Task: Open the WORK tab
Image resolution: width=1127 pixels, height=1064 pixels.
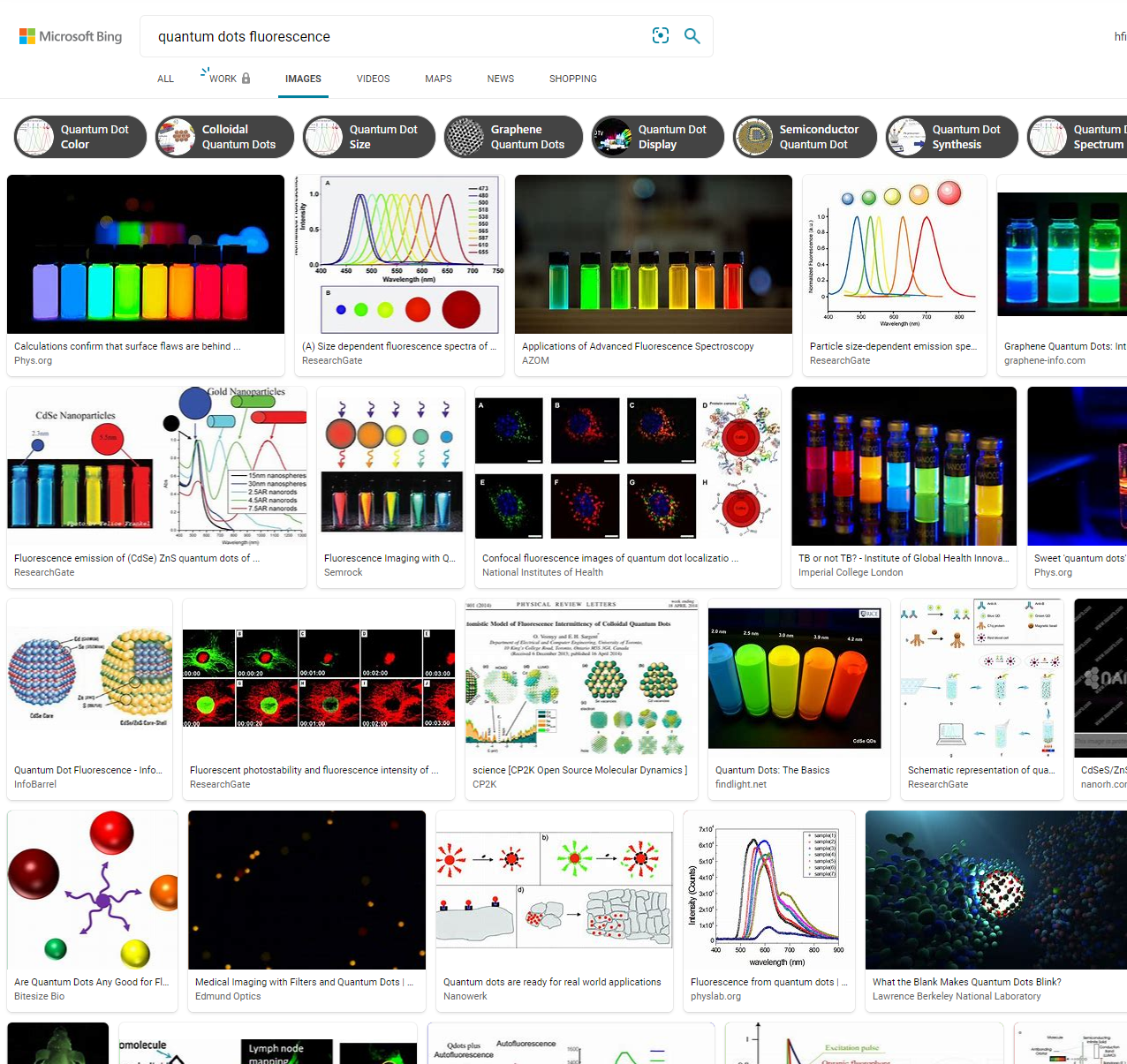Action: coord(223,79)
